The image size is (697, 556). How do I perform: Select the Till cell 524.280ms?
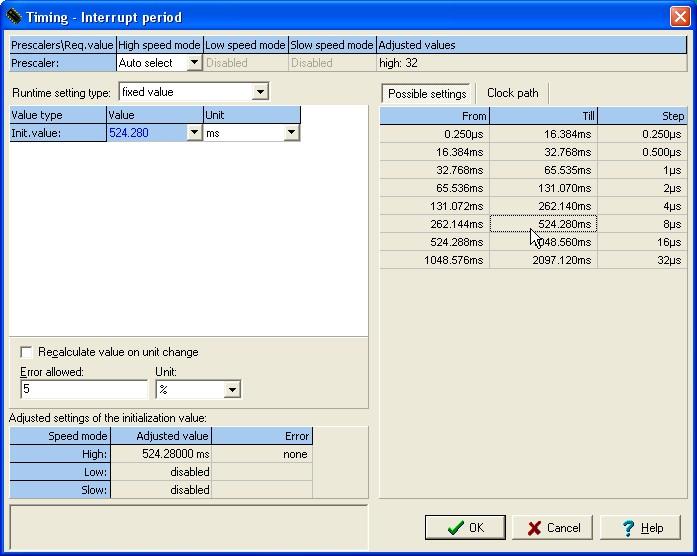click(543, 224)
